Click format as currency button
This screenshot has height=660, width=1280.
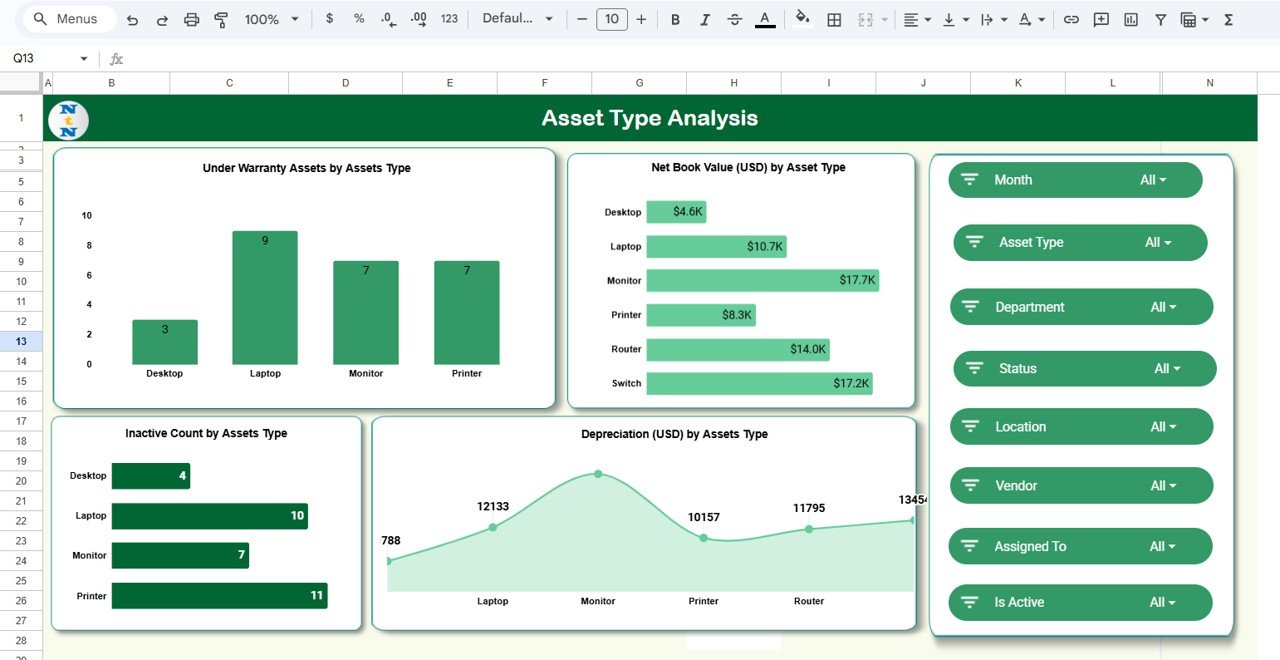tap(330, 19)
